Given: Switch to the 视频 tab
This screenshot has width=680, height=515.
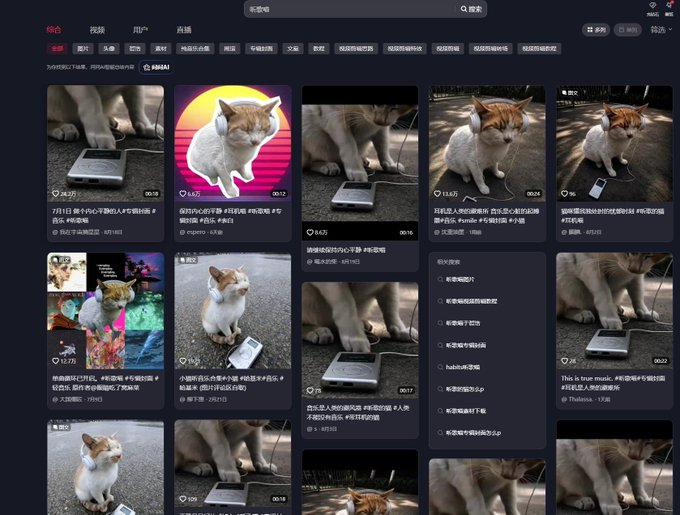Looking at the screenshot, I should coord(97,30).
